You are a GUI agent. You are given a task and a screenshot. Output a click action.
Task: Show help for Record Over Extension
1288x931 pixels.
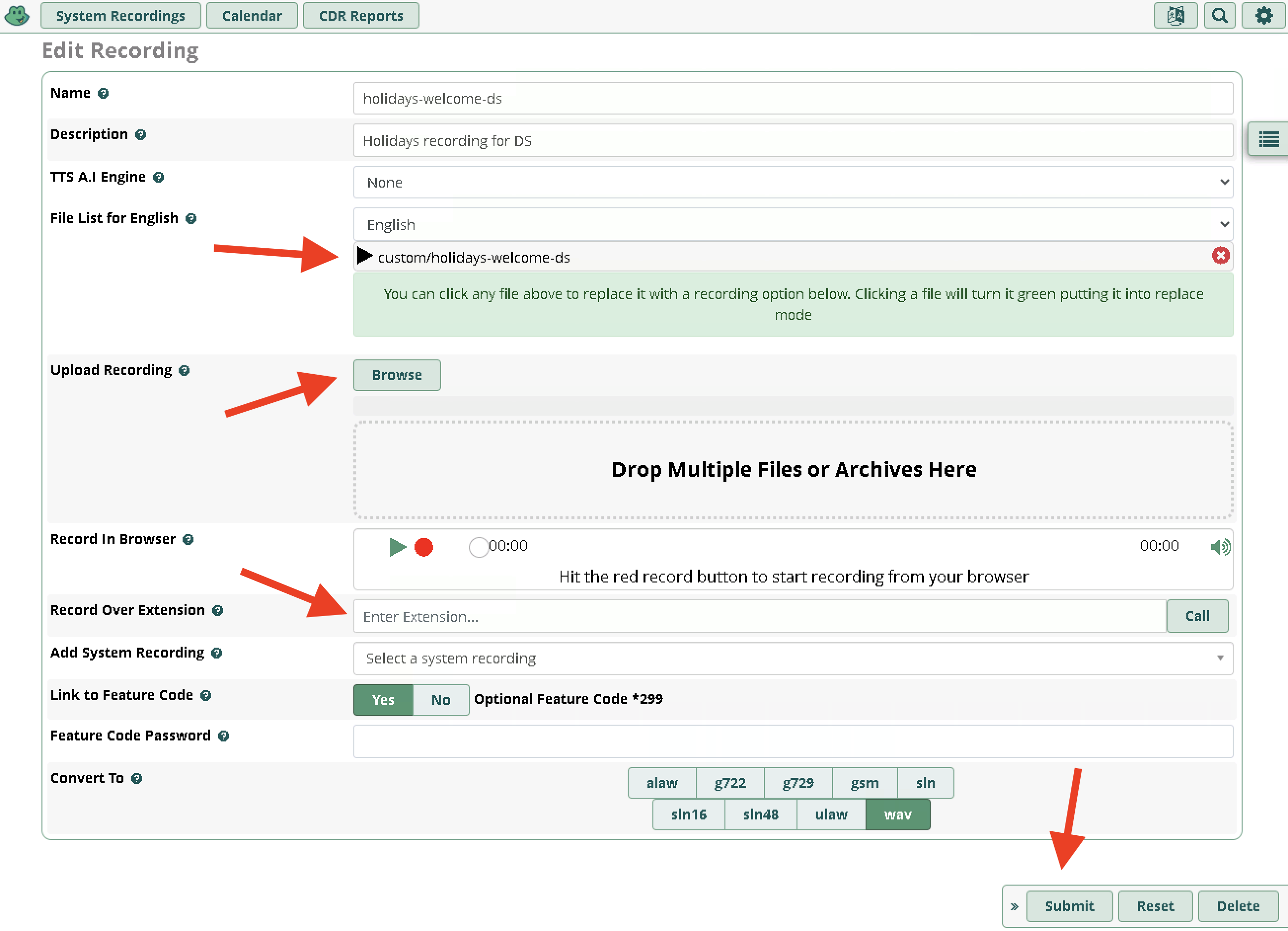(218, 611)
